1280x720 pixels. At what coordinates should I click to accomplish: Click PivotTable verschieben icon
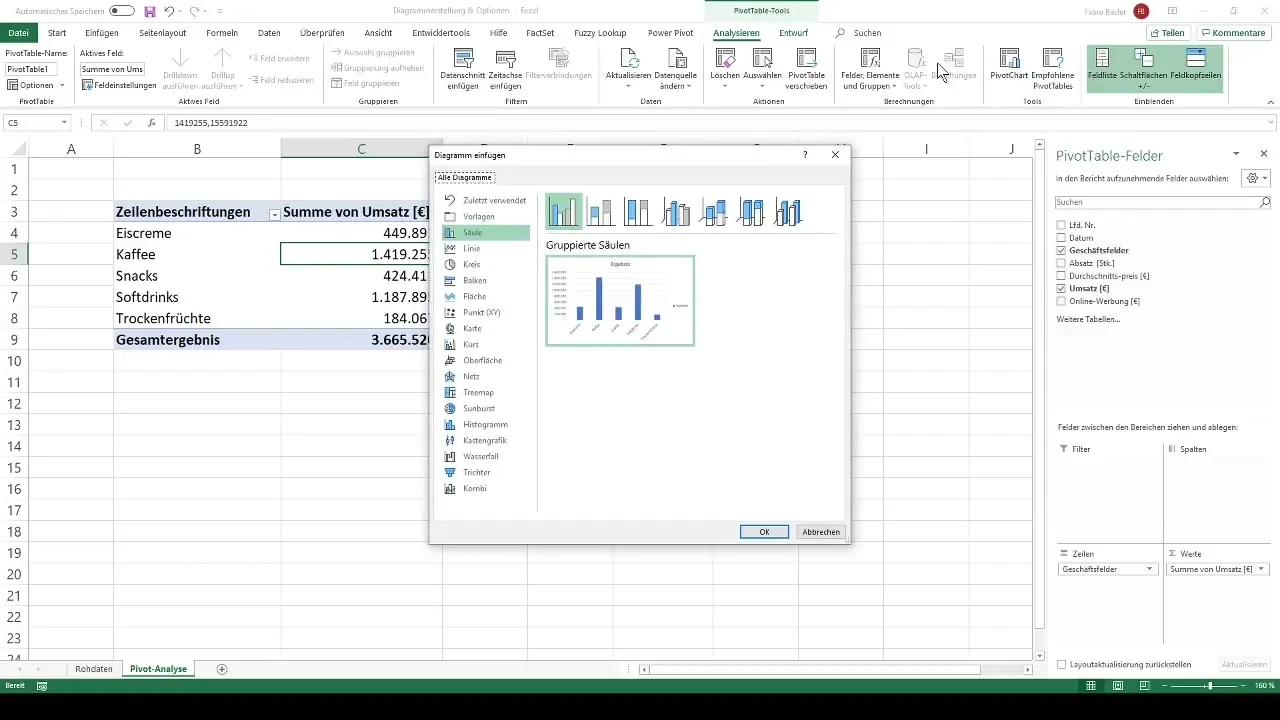tap(807, 69)
